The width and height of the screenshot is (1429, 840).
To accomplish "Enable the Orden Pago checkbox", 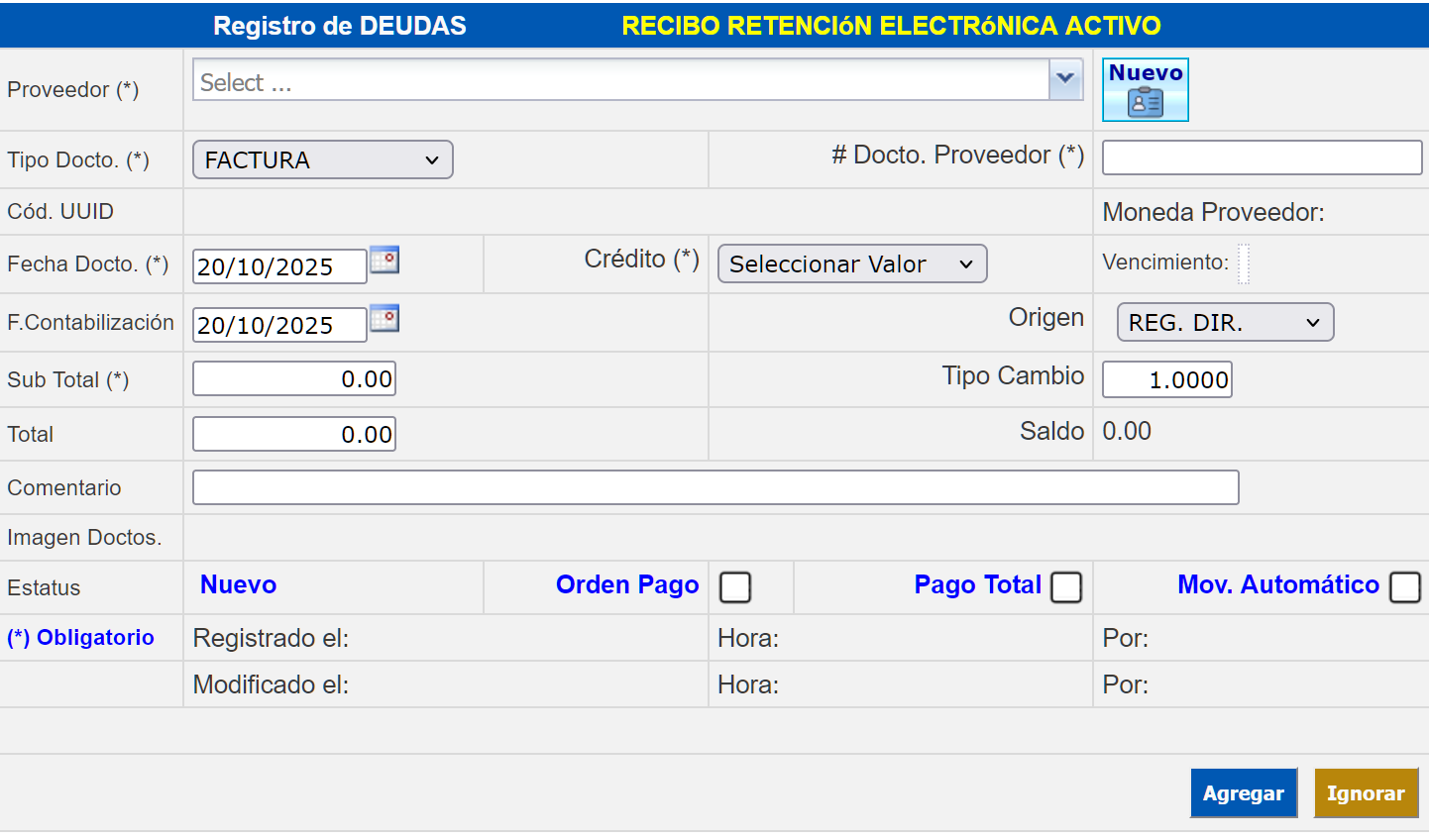I will tap(735, 587).
